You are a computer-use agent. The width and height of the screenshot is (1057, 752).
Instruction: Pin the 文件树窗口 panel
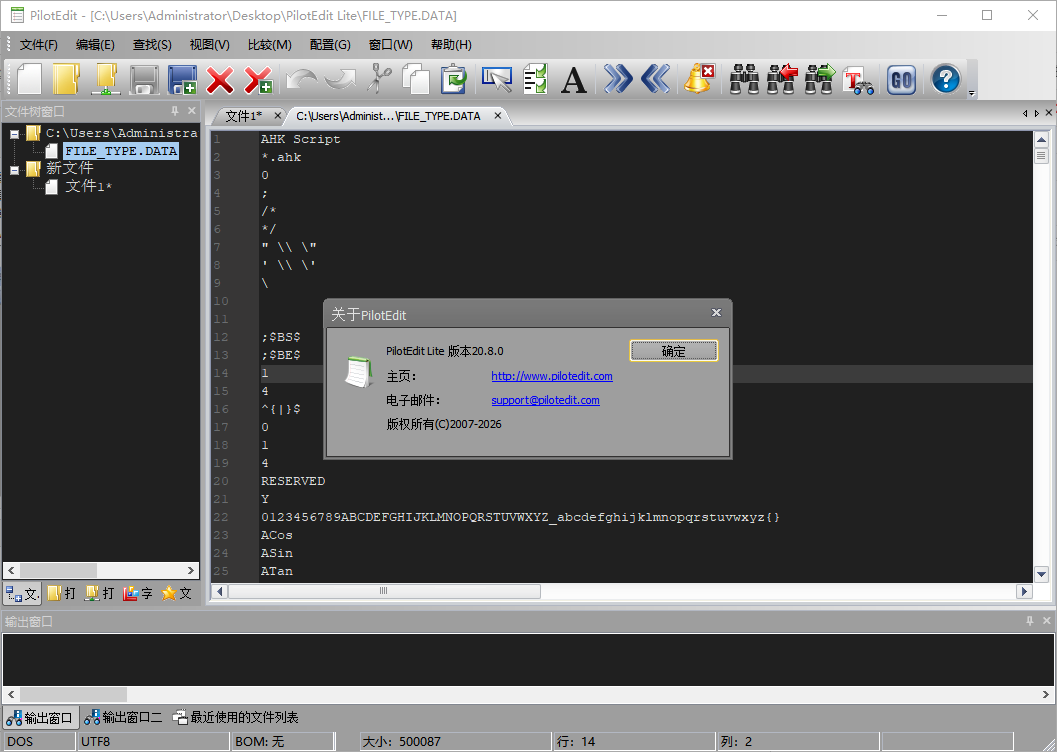click(x=175, y=111)
